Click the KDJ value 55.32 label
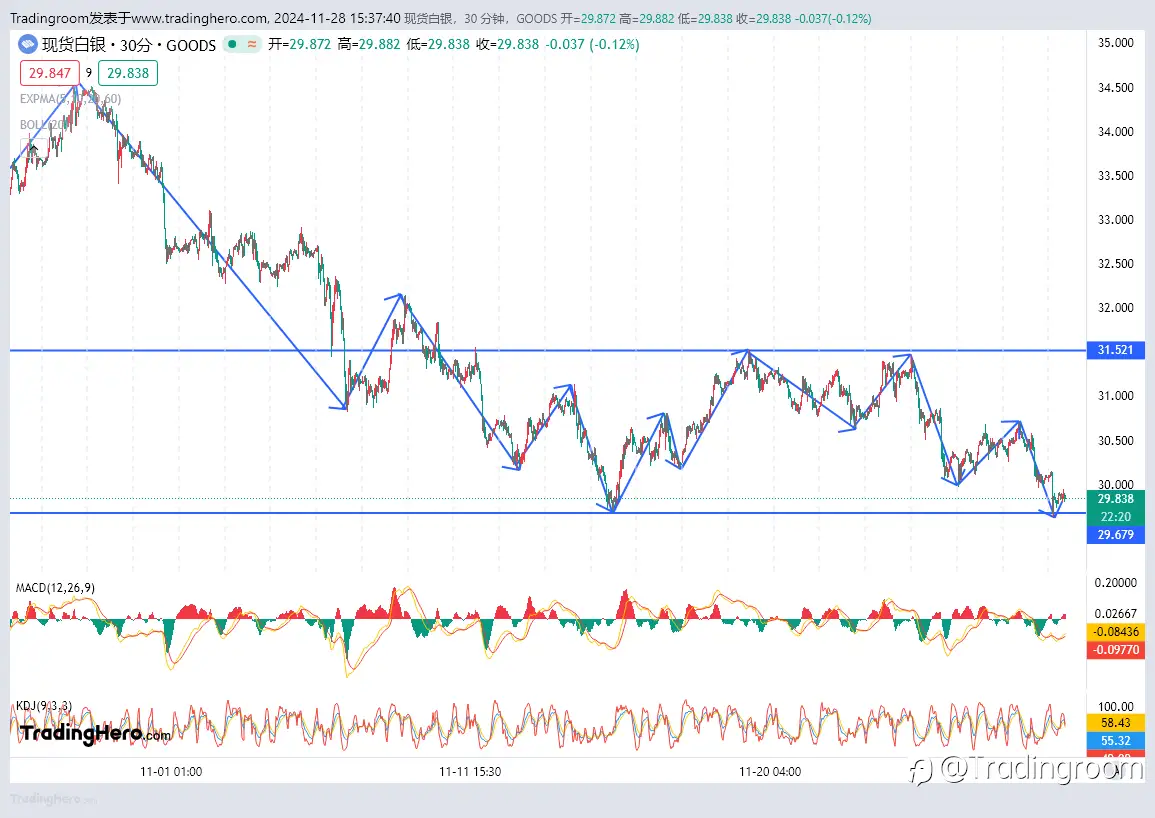This screenshot has width=1155, height=818. (x=1115, y=741)
